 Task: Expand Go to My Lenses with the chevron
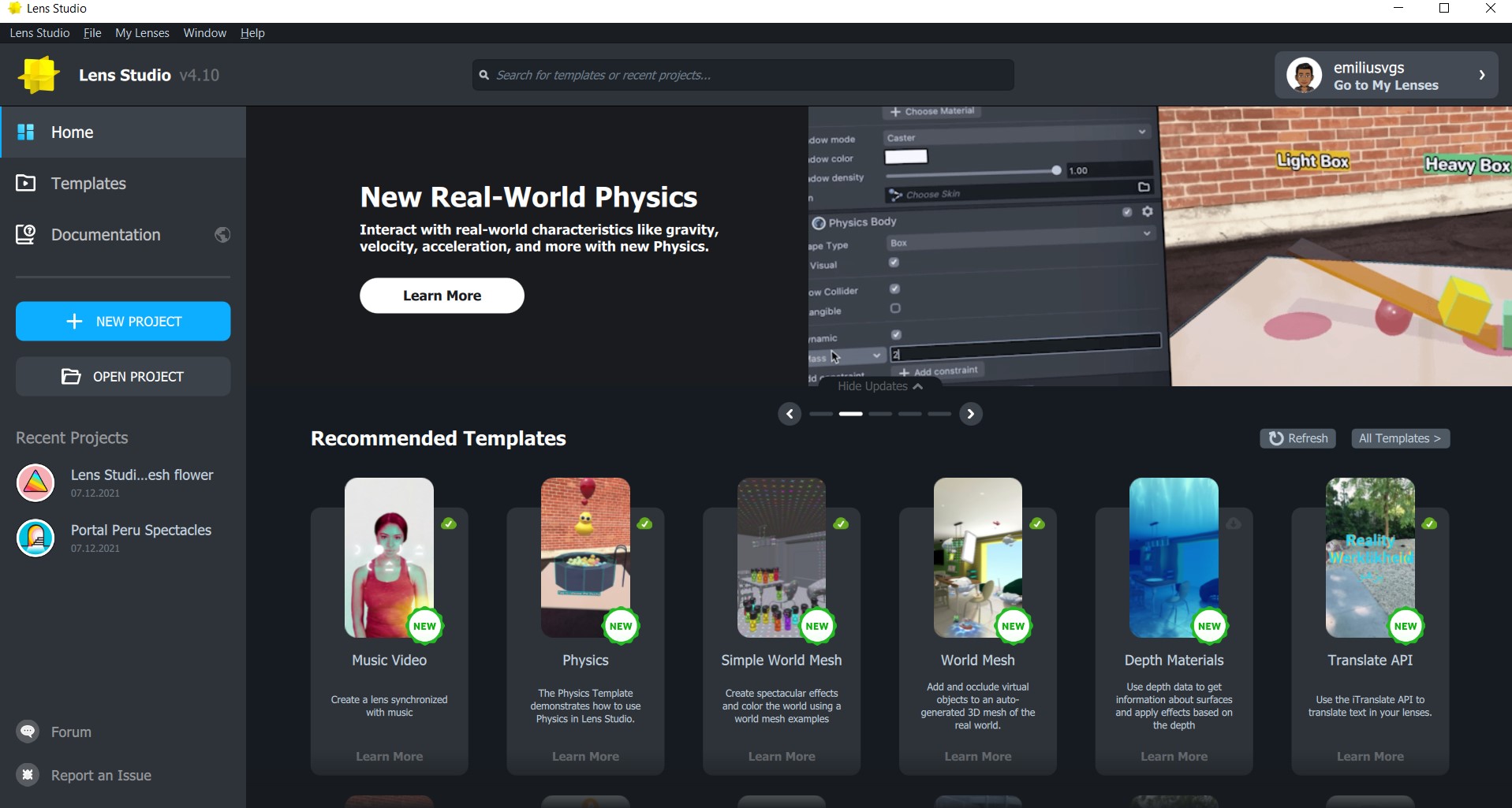click(1482, 75)
